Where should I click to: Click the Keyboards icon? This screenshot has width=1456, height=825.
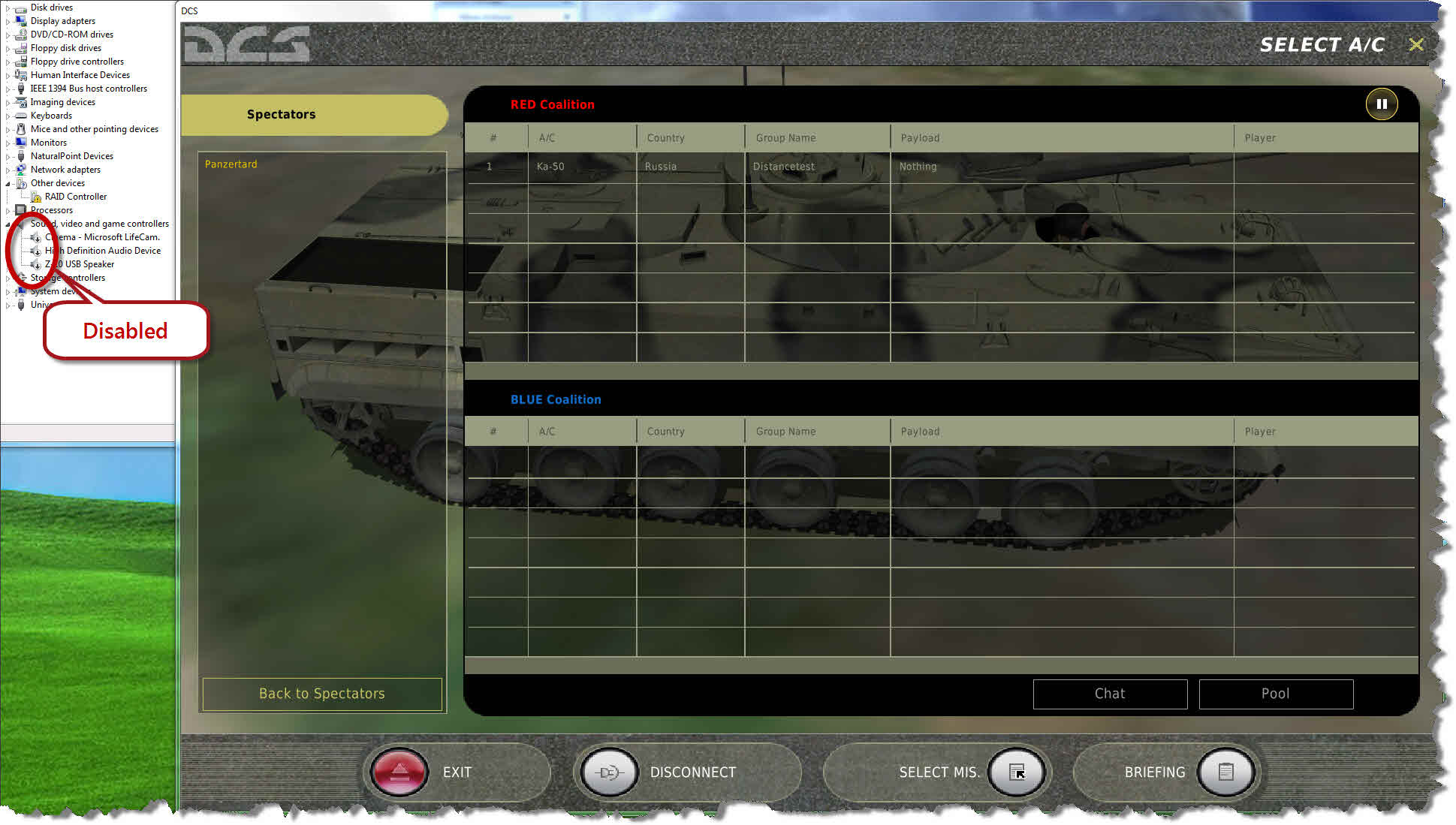(21, 116)
